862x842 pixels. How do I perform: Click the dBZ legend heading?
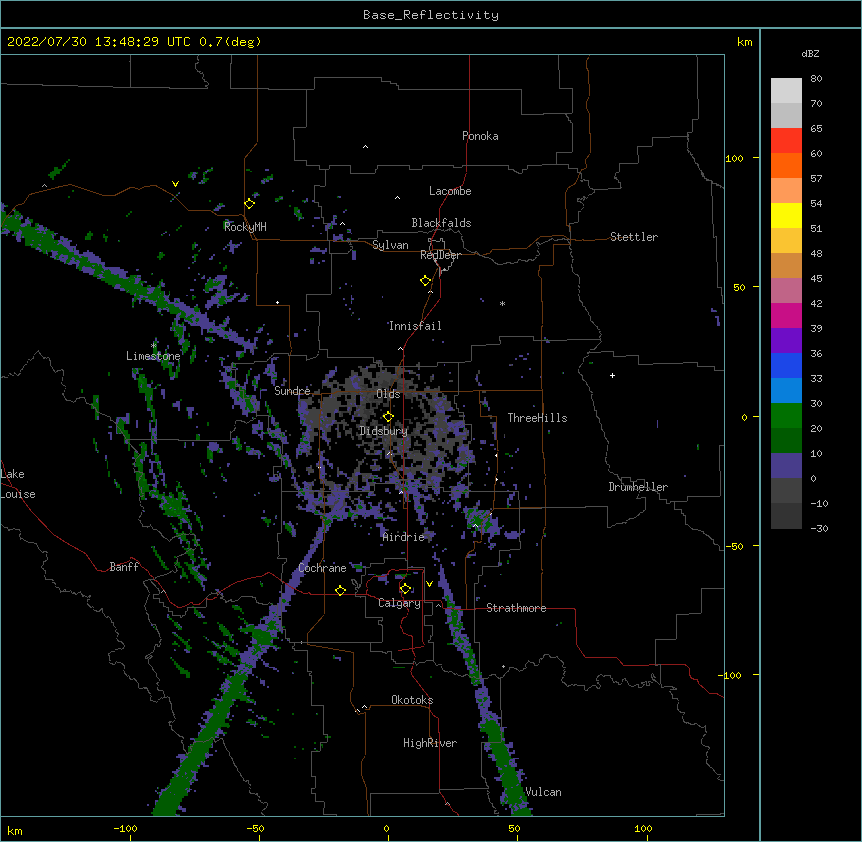tap(810, 53)
